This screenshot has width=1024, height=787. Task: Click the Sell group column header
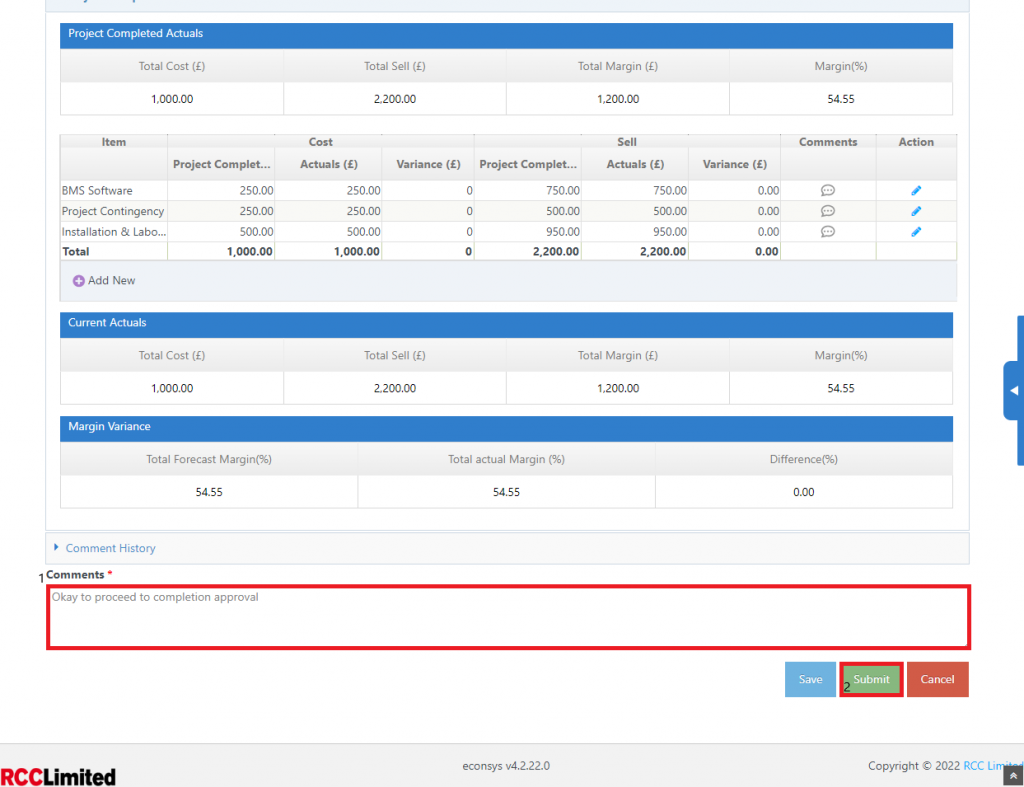tap(626, 142)
